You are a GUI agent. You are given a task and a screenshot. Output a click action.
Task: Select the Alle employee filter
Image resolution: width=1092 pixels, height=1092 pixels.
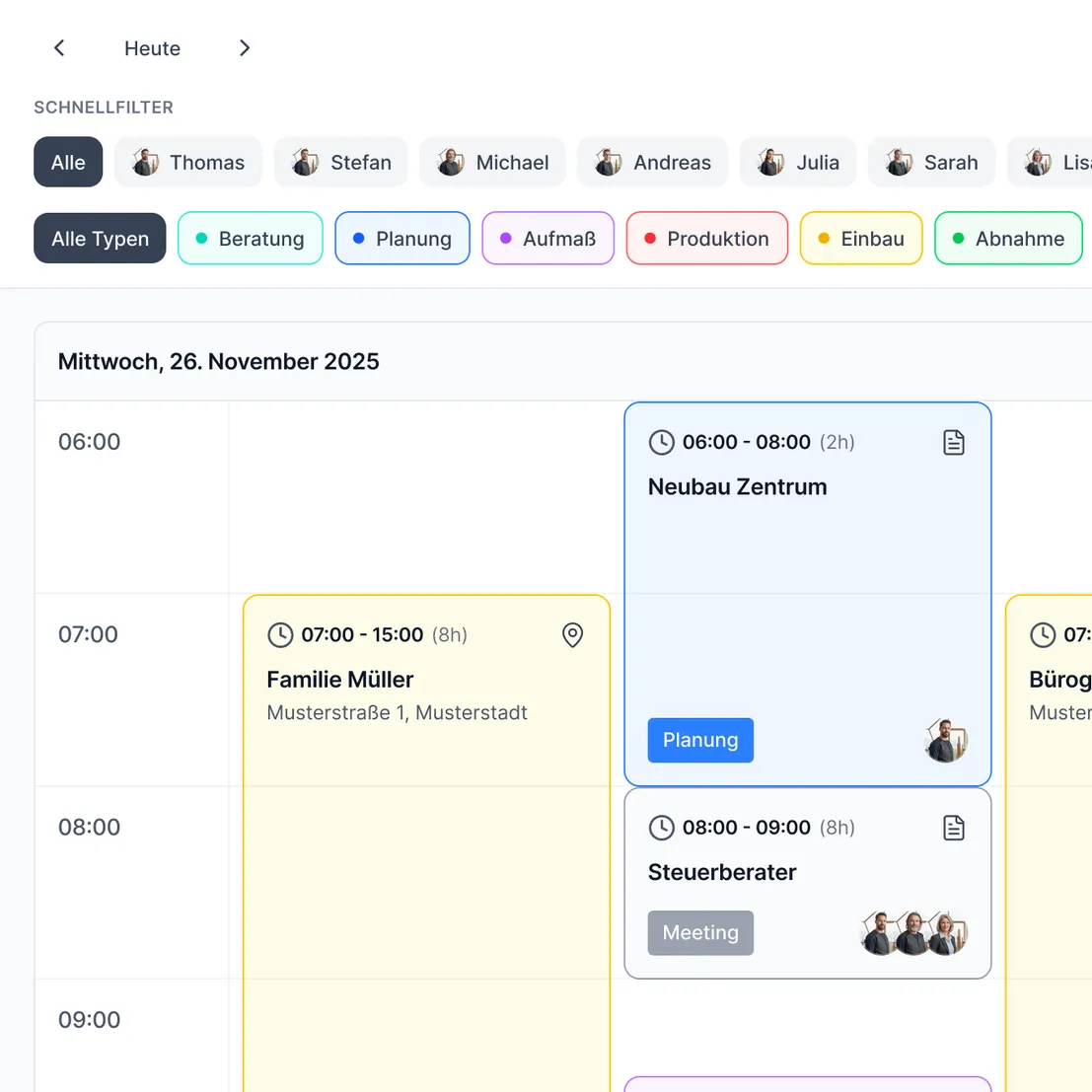pos(68,163)
